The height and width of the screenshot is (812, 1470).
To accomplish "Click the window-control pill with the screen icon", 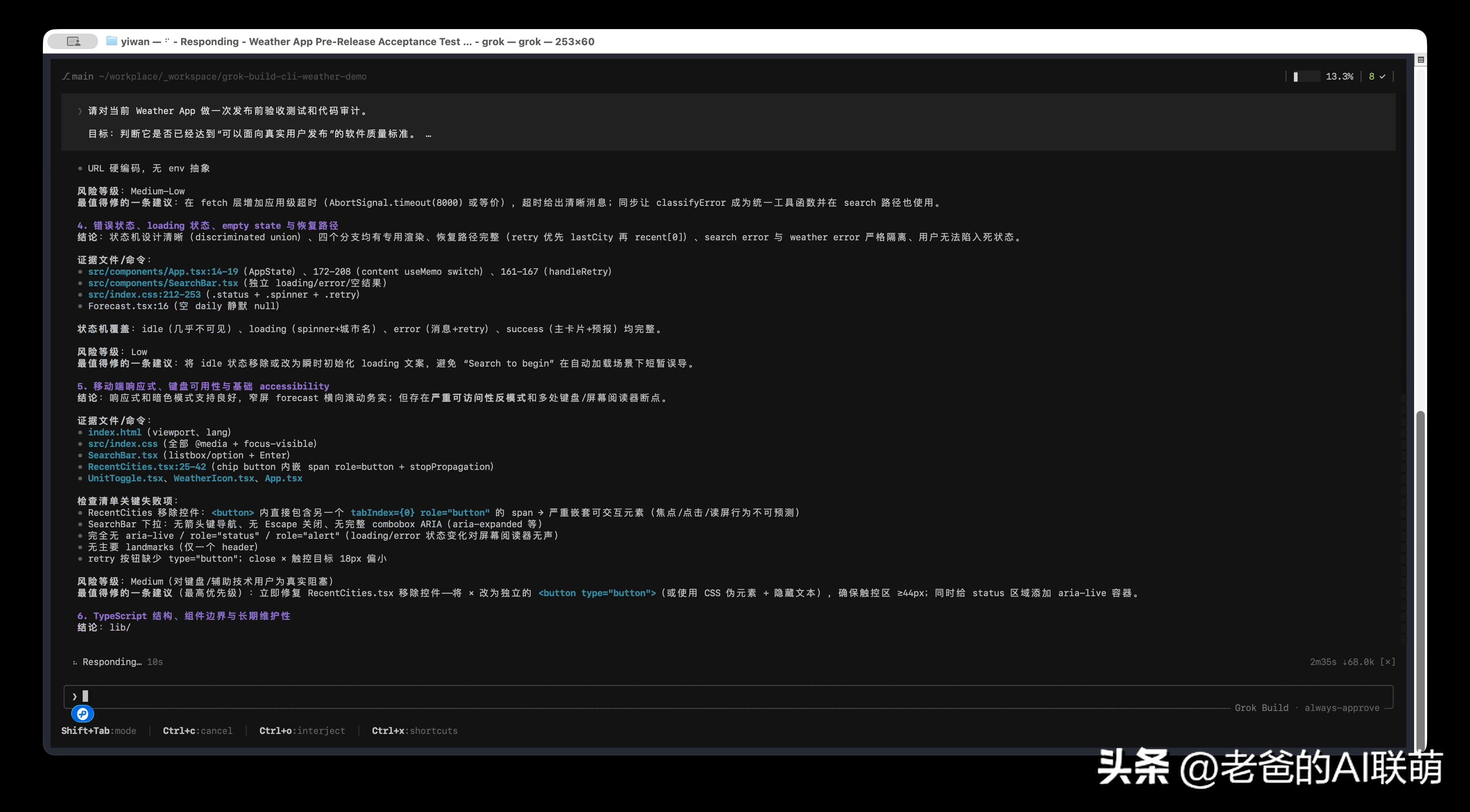I will tap(72, 41).
